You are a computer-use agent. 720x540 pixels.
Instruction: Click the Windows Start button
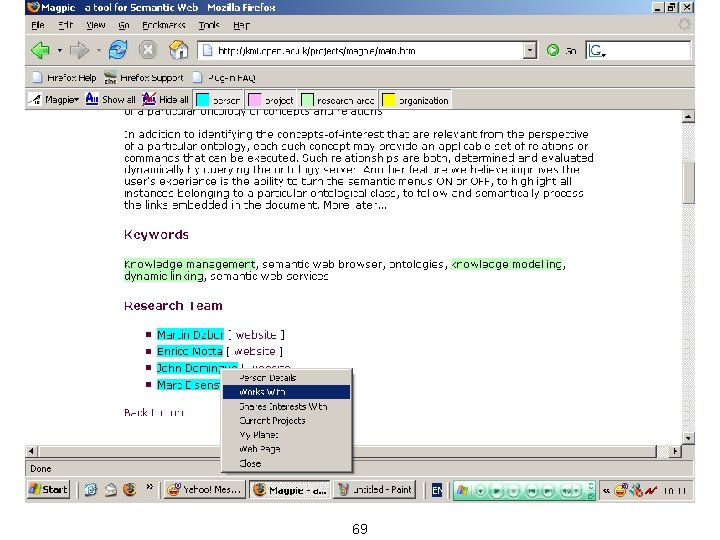48,489
